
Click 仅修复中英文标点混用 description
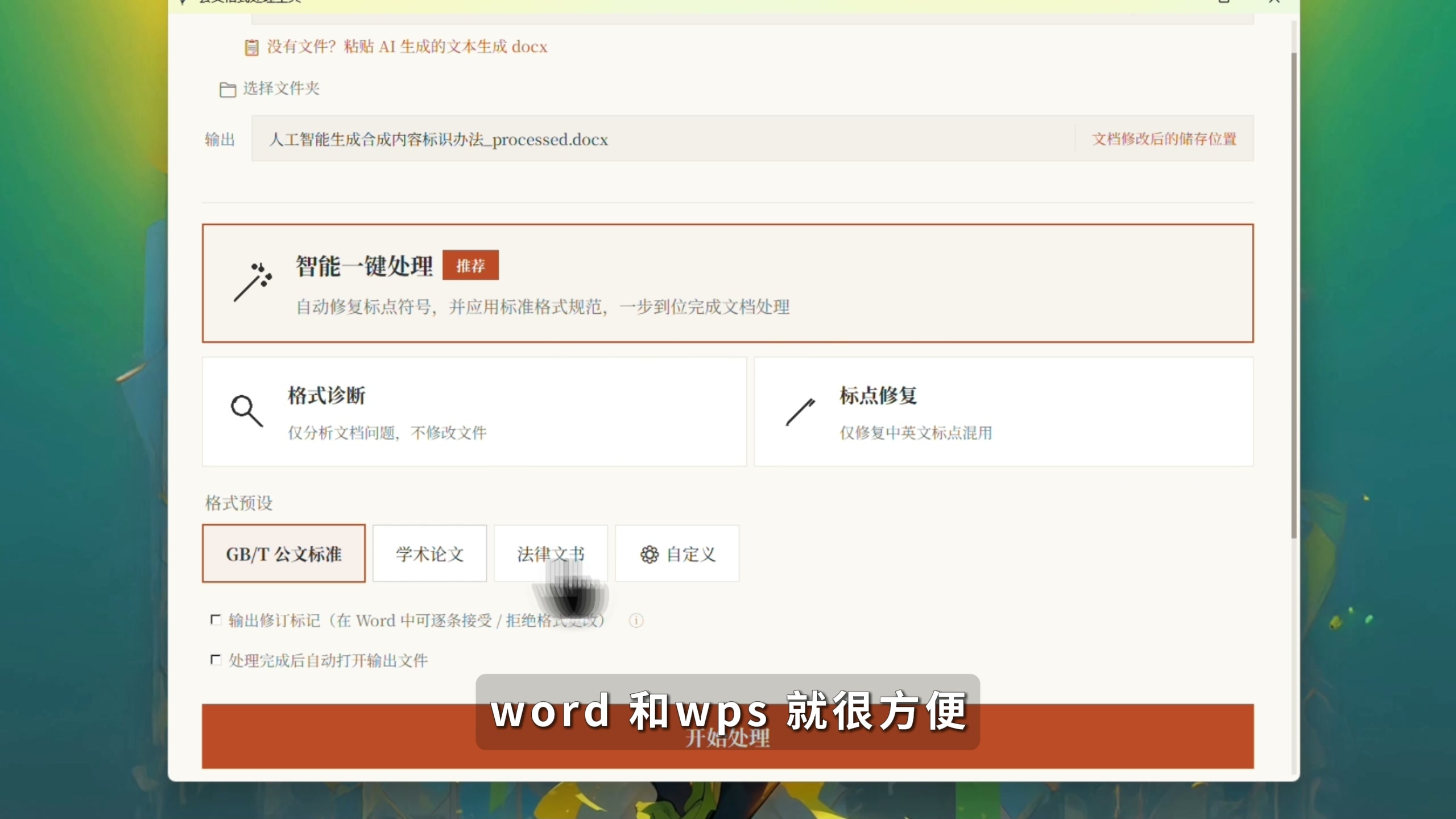[916, 433]
